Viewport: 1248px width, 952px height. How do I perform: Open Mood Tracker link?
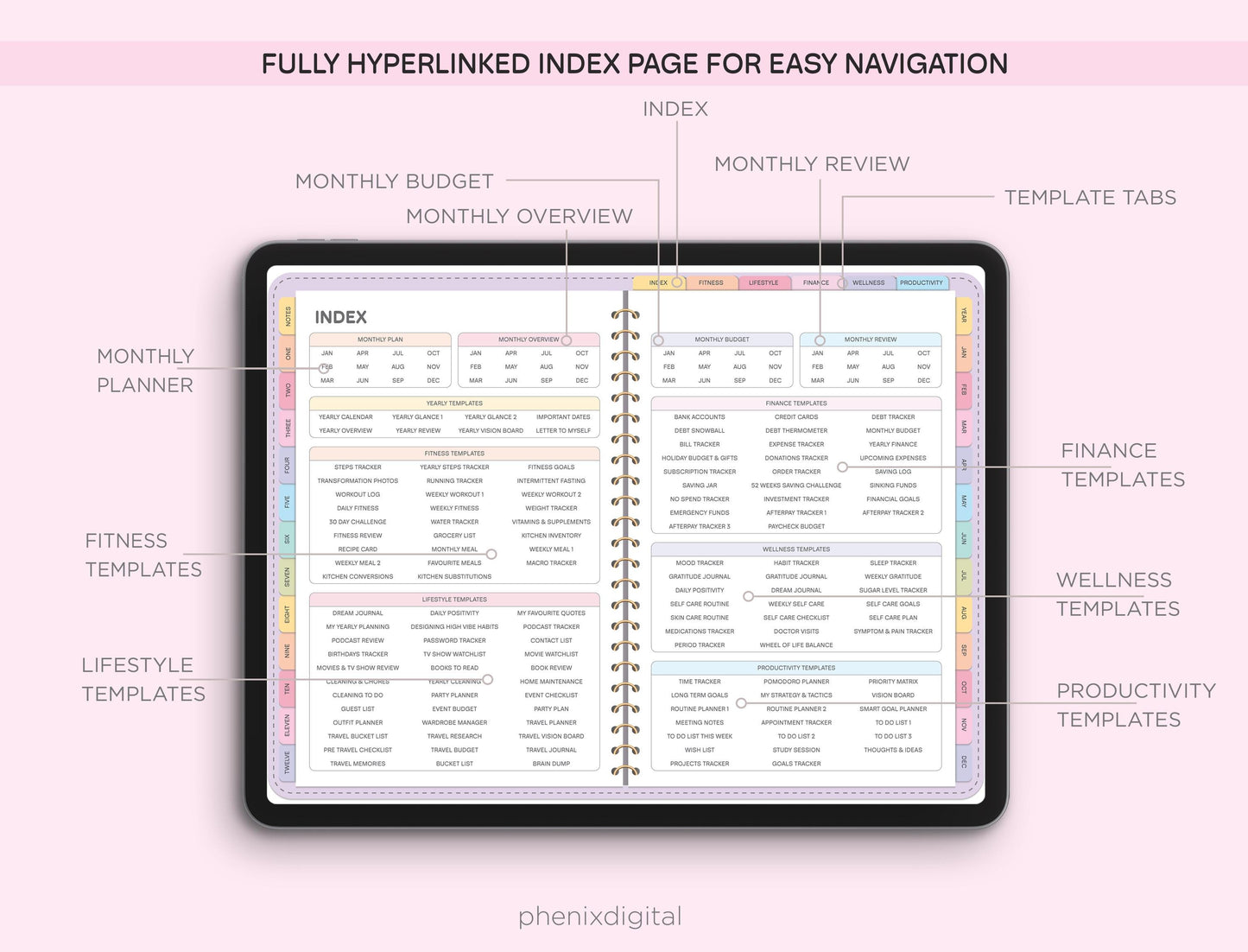tap(700, 563)
